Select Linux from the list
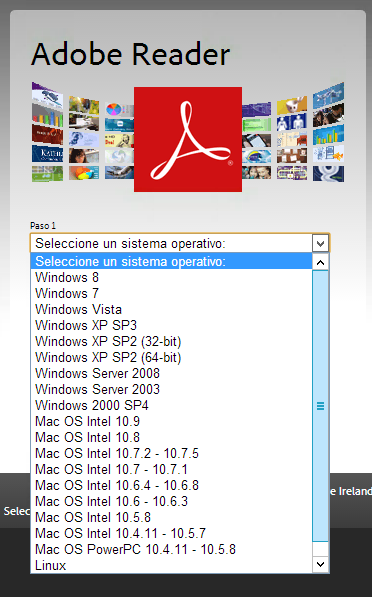Screen dimensions: 372x597 (x=171, y=565)
